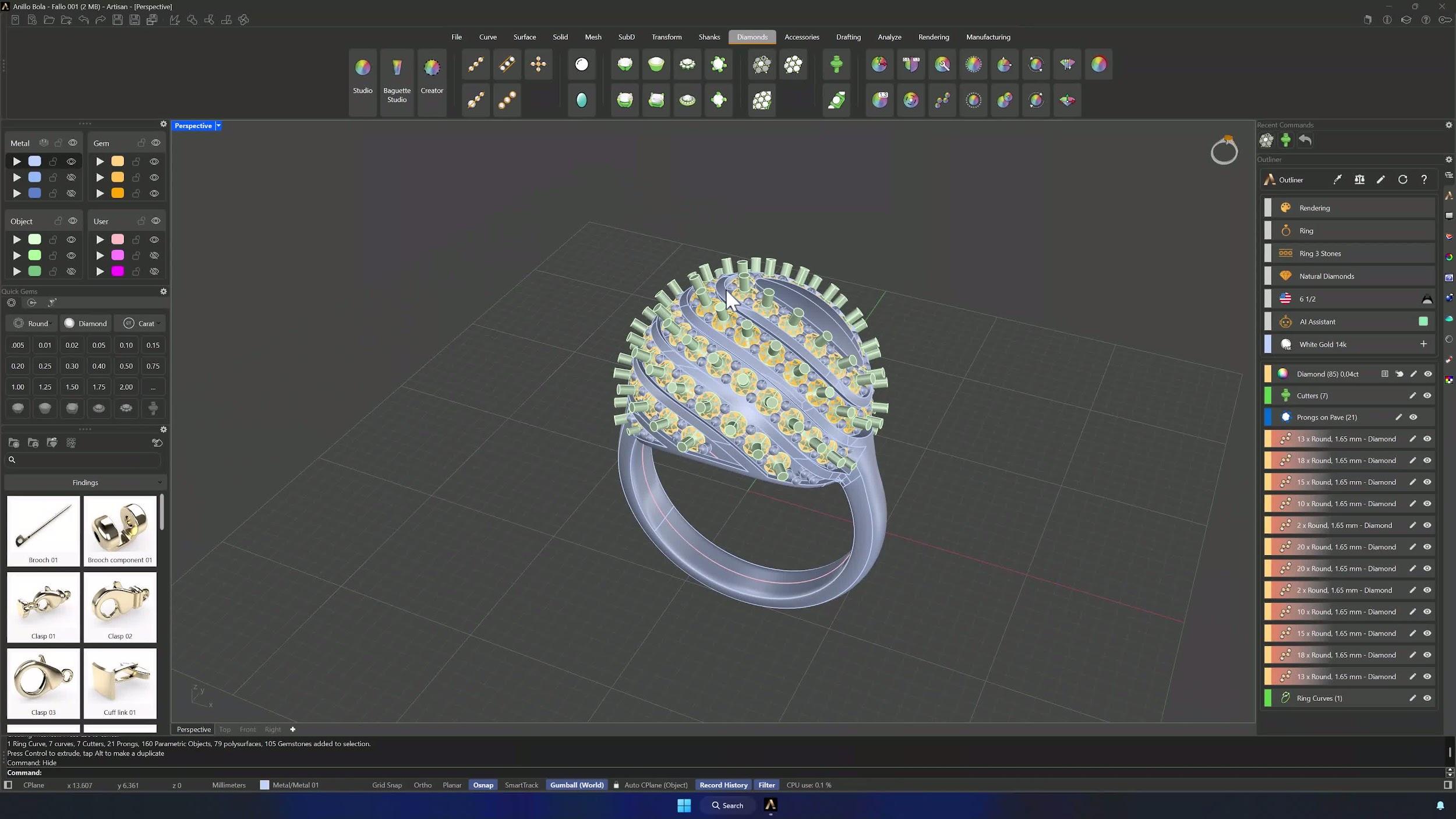This screenshot has height=819, width=1456.
Task: Toggle visibility of Metal layer group
Action: coord(73,143)
